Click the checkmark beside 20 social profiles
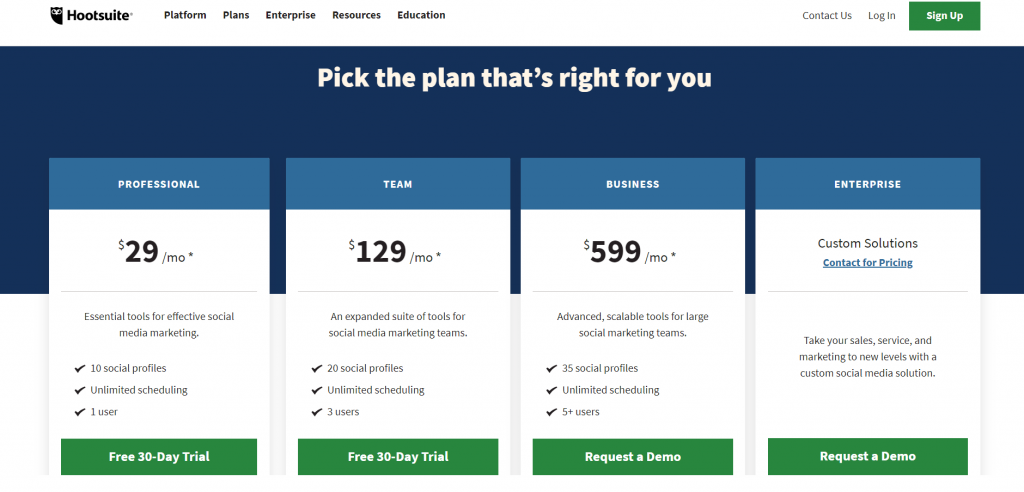The width and height of the screenshot is (1024, 492). tap(317, 369)
